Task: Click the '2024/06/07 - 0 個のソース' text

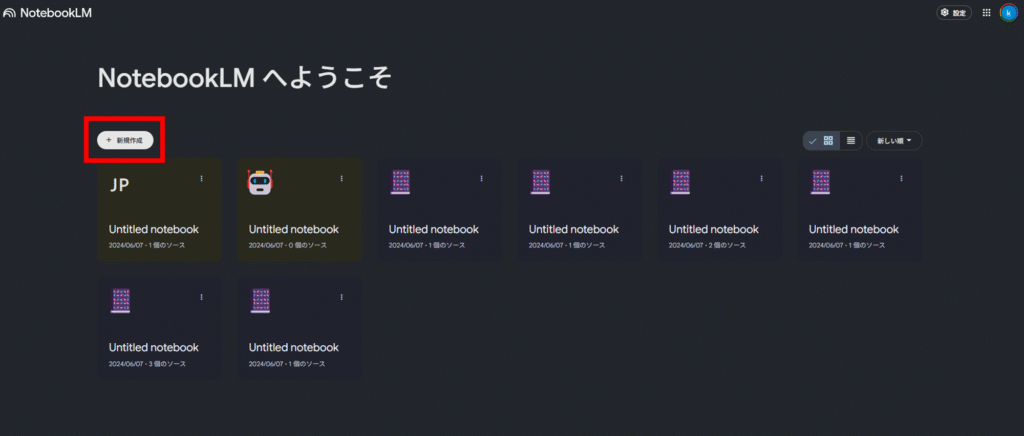Action: coord(288,245)
